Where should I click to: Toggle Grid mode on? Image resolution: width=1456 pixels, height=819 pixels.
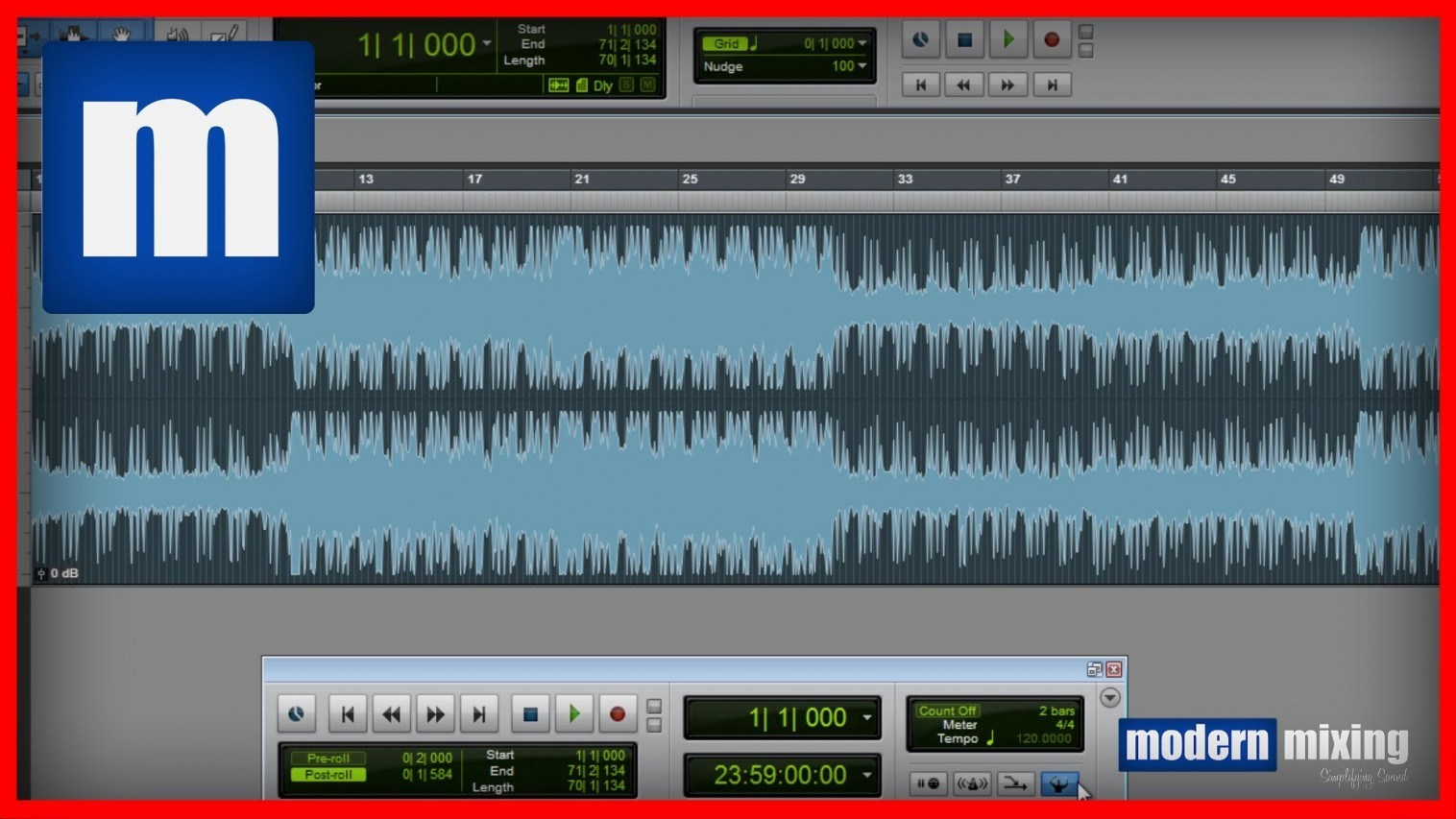point(725,43)
